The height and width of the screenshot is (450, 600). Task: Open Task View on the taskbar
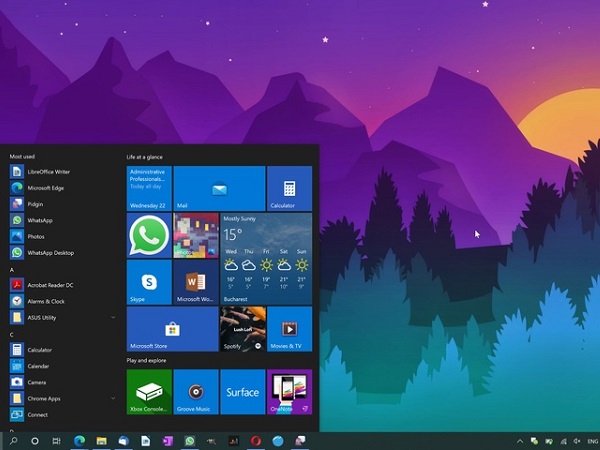pyautogui.click(x=56, y=441)
